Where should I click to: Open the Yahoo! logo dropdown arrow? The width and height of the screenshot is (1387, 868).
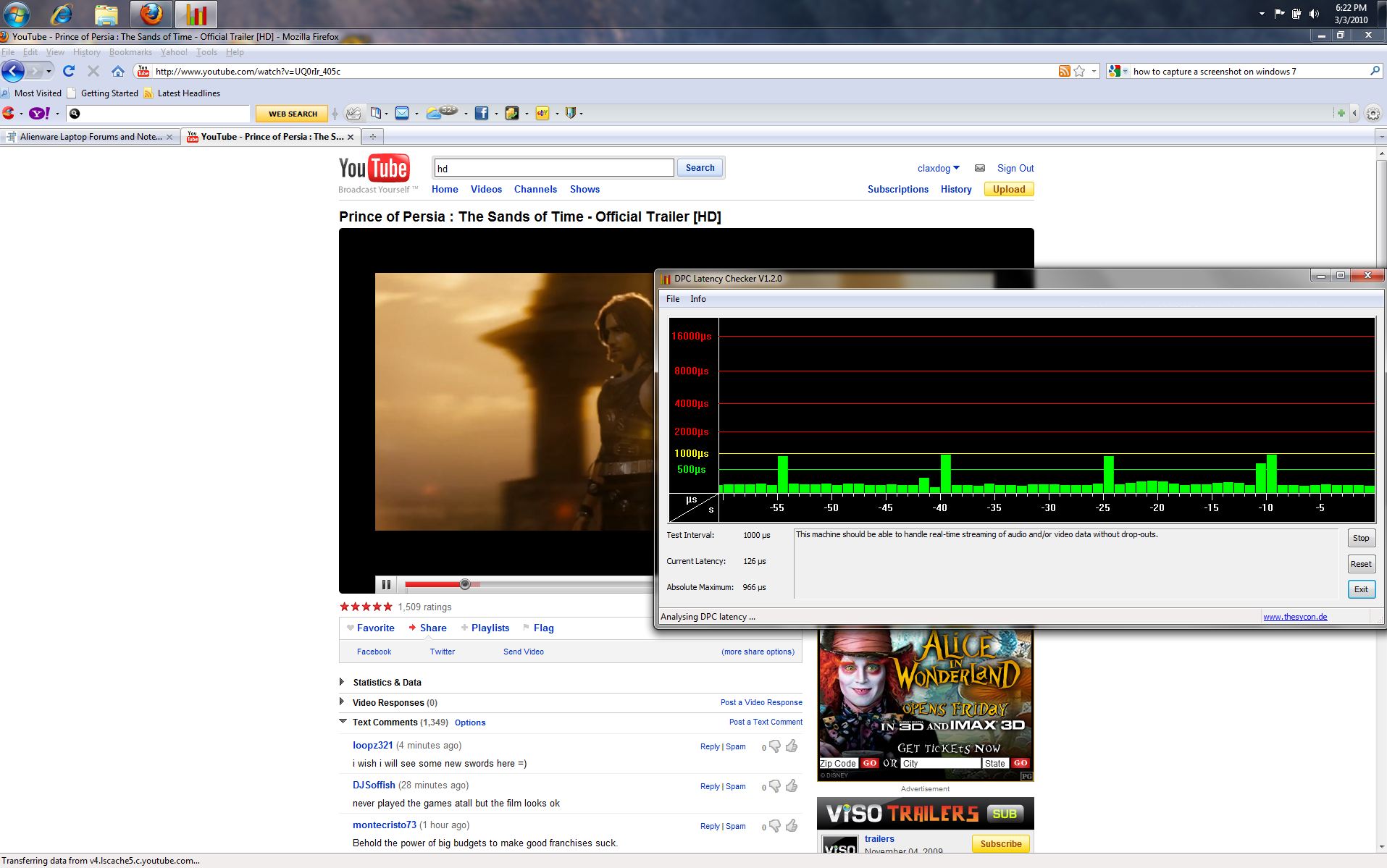[57, 114]
